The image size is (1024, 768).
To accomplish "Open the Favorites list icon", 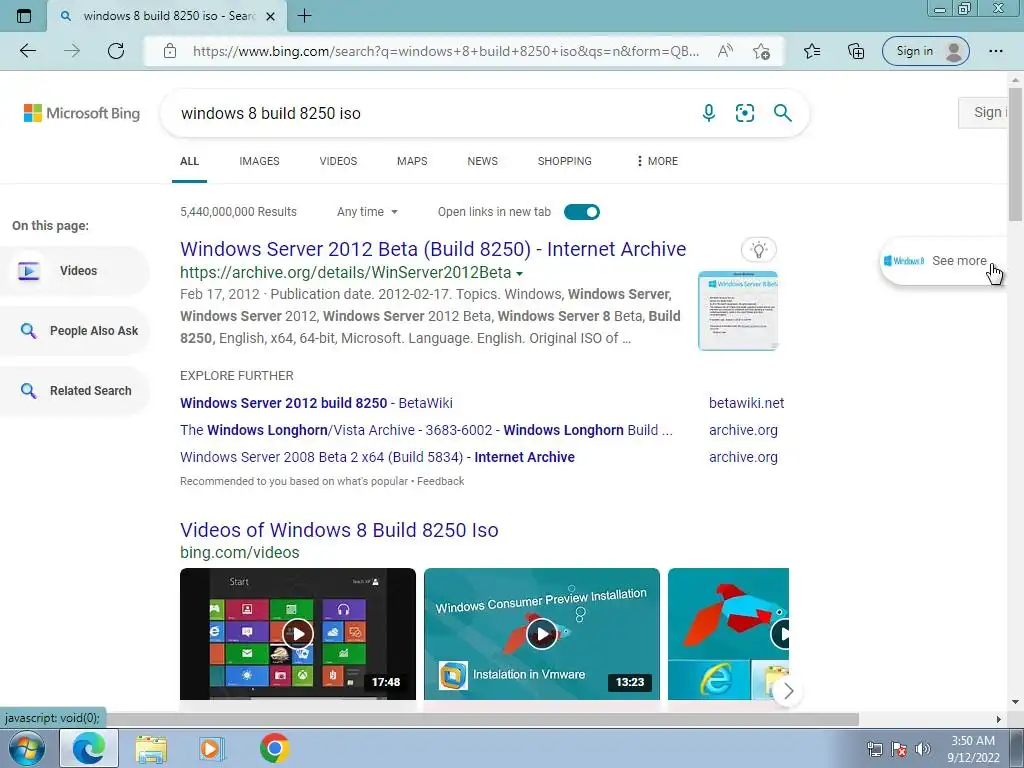I will click(812, 51).
